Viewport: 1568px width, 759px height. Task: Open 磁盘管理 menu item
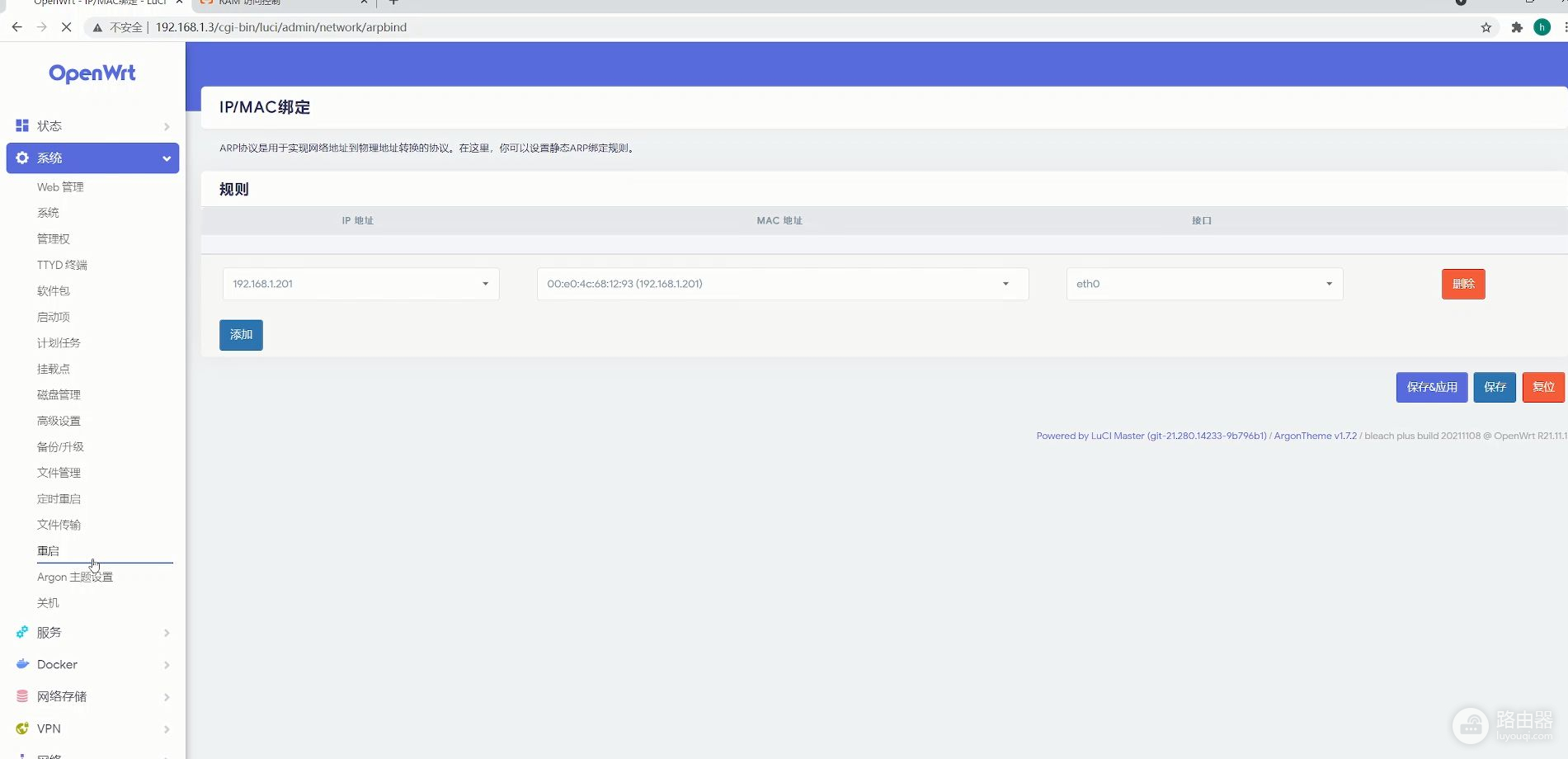[x=59, y=395]
